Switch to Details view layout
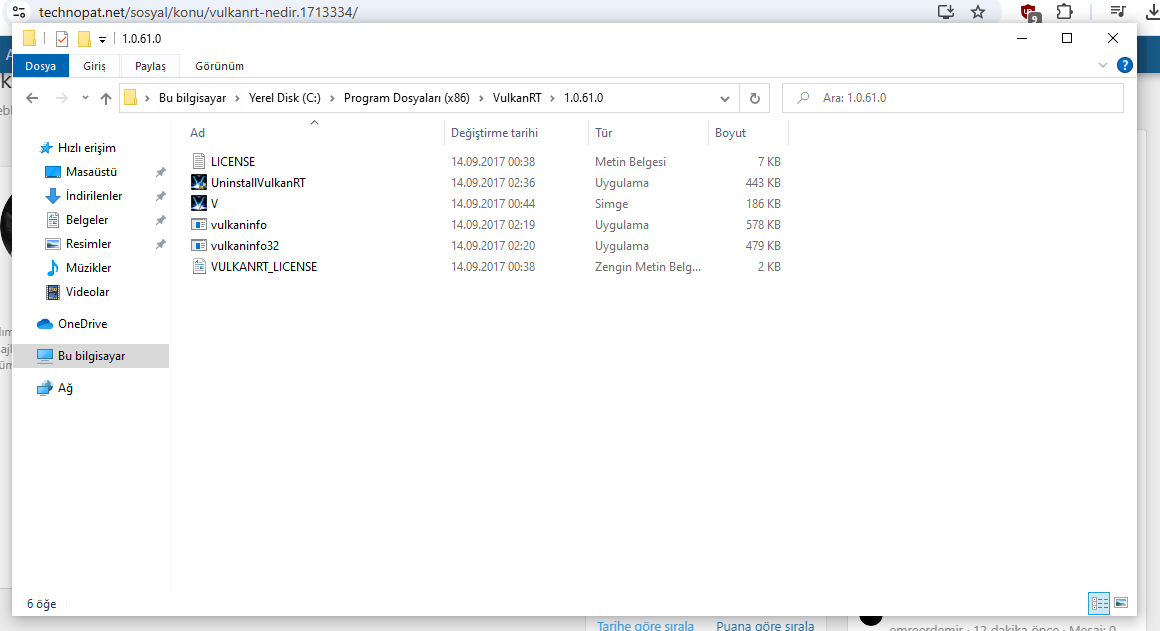The image size is (1160, 631). [x=1099, y=603]
